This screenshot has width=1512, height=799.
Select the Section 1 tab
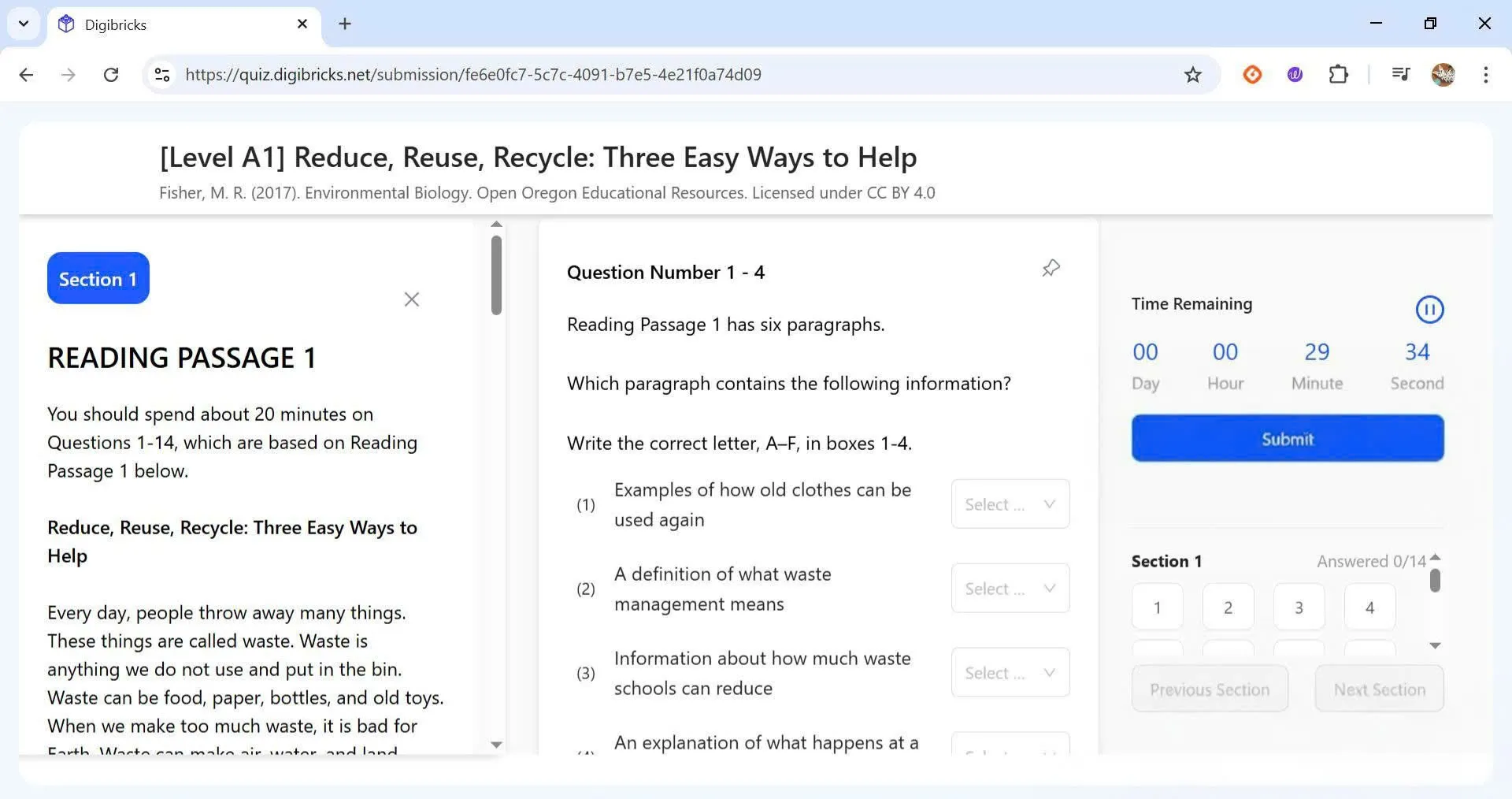98,279
